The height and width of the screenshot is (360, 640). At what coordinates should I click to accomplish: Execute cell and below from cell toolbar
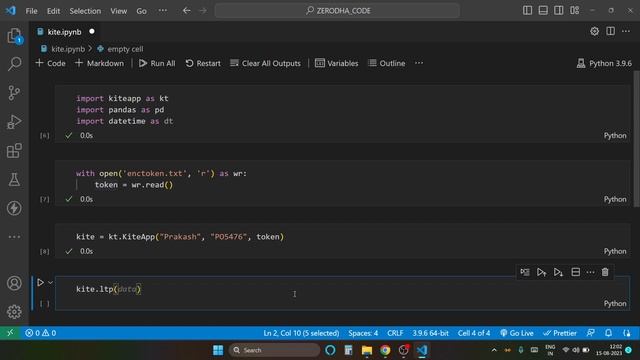558,272
